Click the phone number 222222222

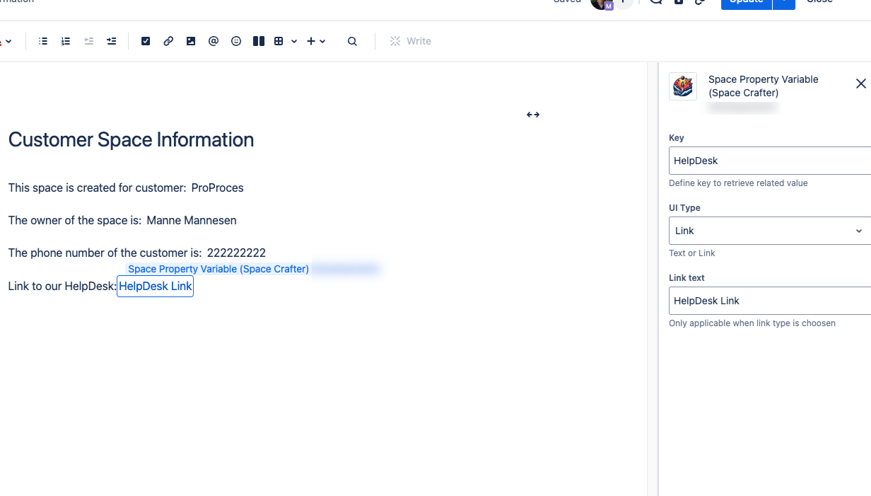(236, 253)
